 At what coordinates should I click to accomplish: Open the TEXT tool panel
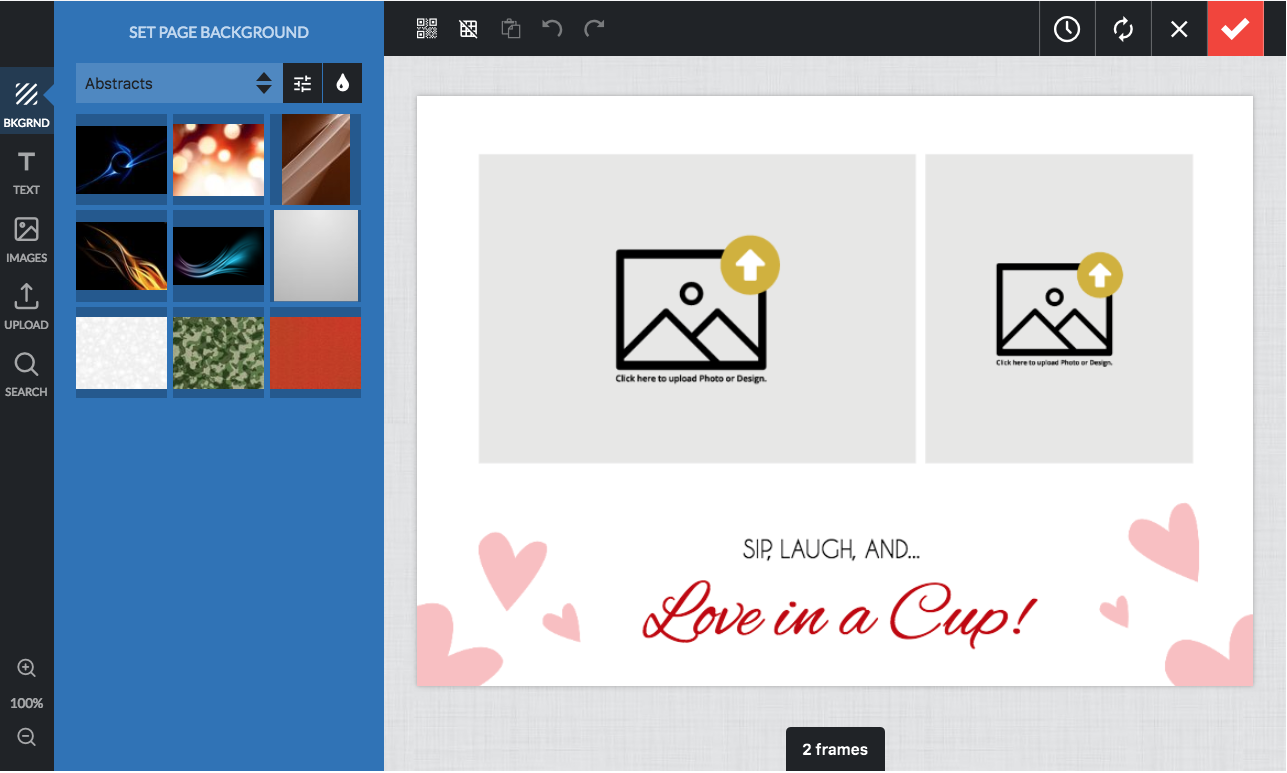[x=26, y=173]
